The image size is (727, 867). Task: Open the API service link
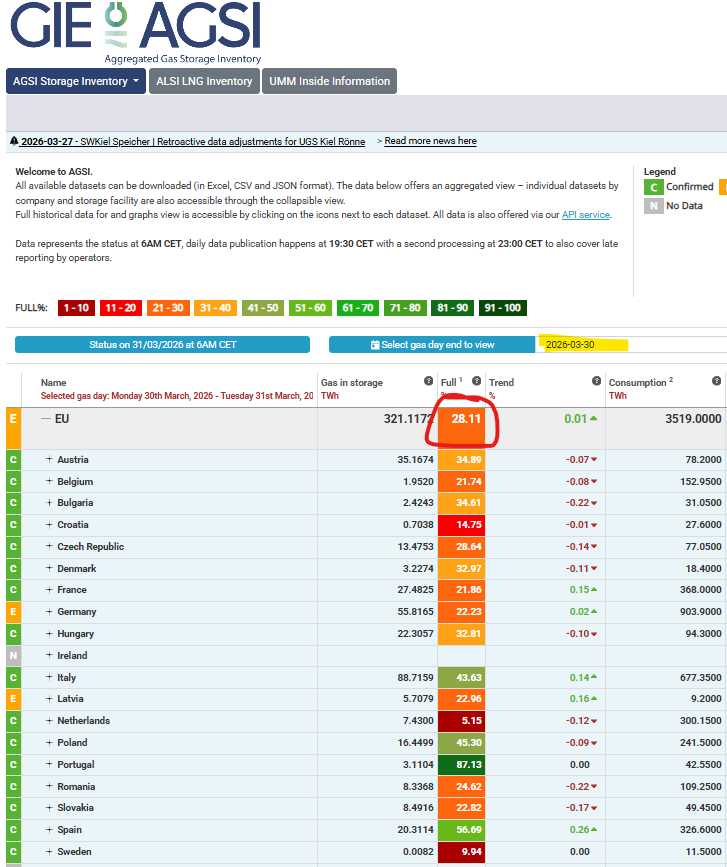[x=585, y=215]
